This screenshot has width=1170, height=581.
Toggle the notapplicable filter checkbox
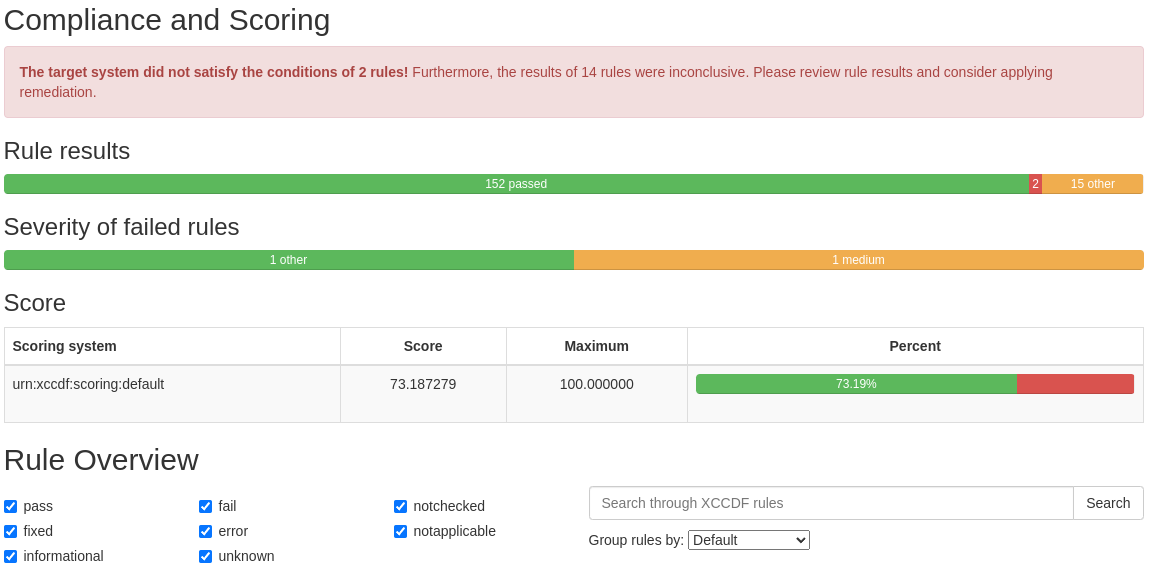tap(401, 532)
